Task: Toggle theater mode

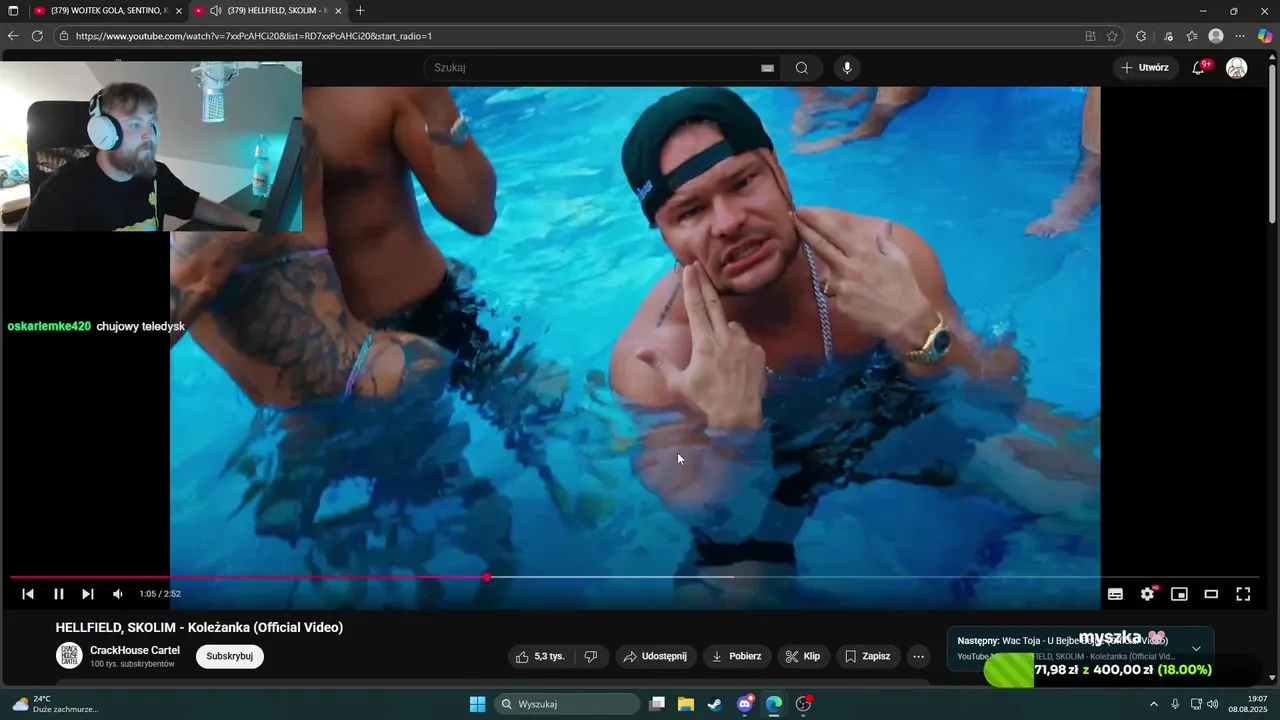Action: [1211, 594]
